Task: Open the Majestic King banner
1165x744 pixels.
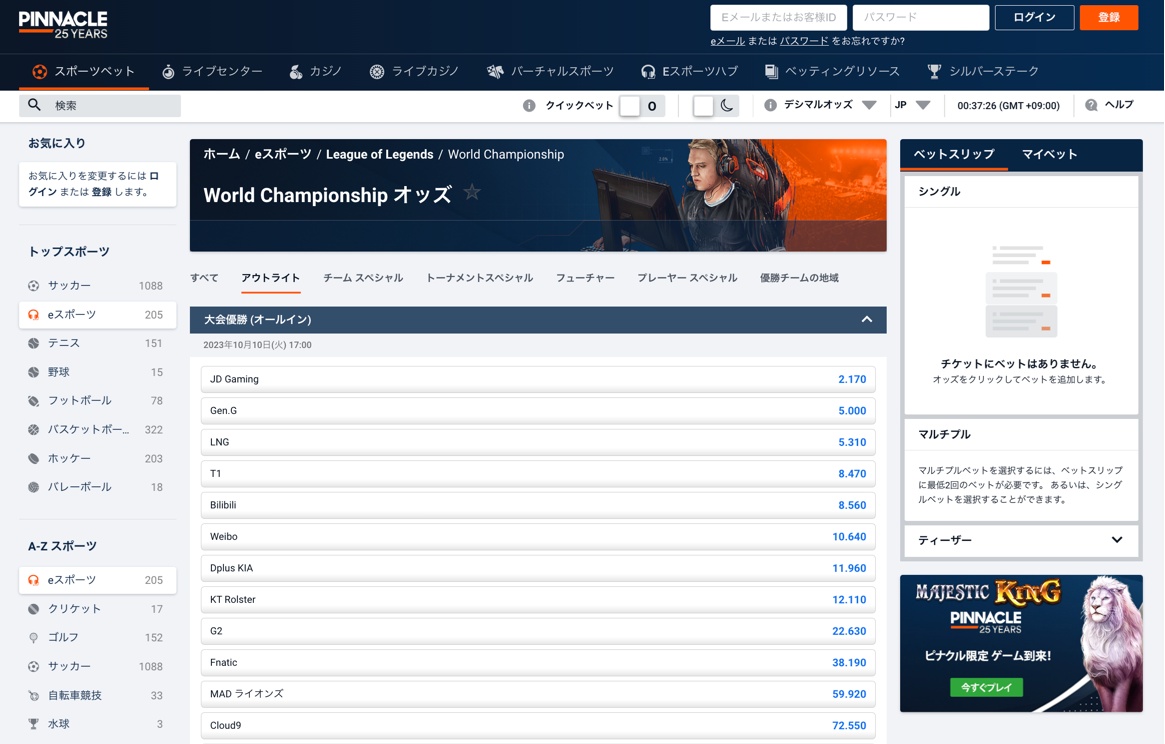Action: (x=1021, y=644)
